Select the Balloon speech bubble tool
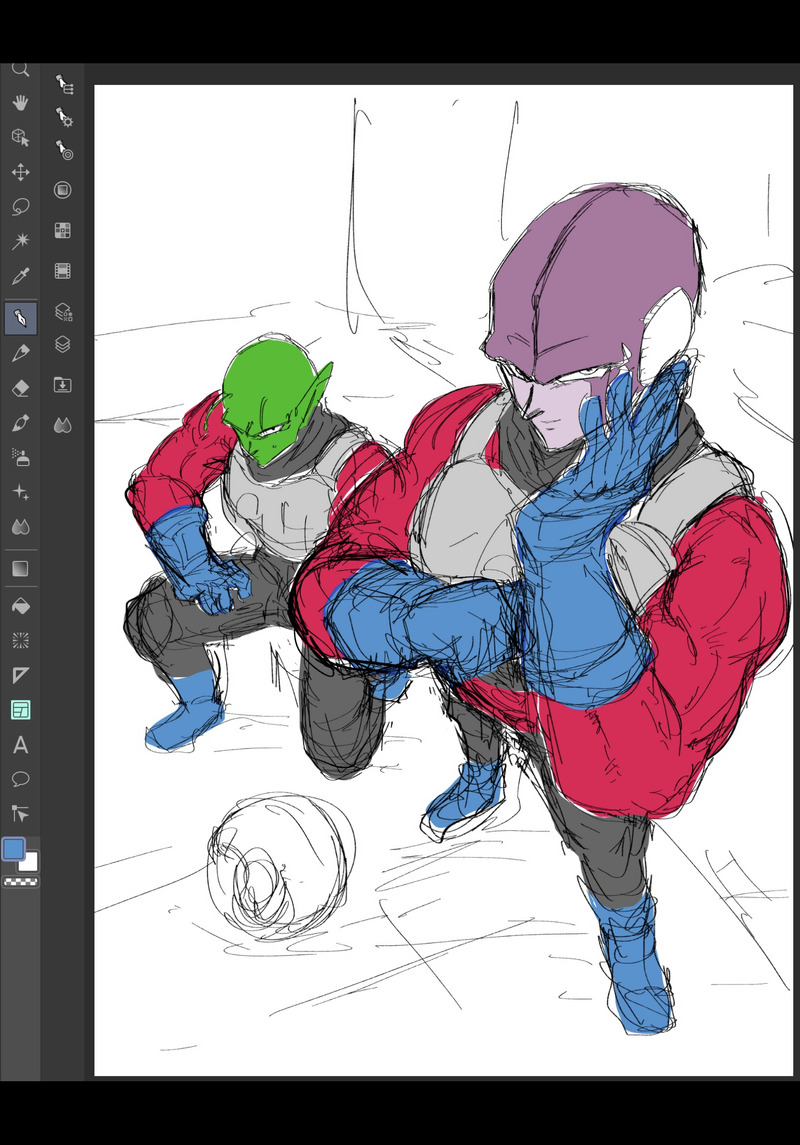Viewport: 800px width, 1145px height. (20, 779)
